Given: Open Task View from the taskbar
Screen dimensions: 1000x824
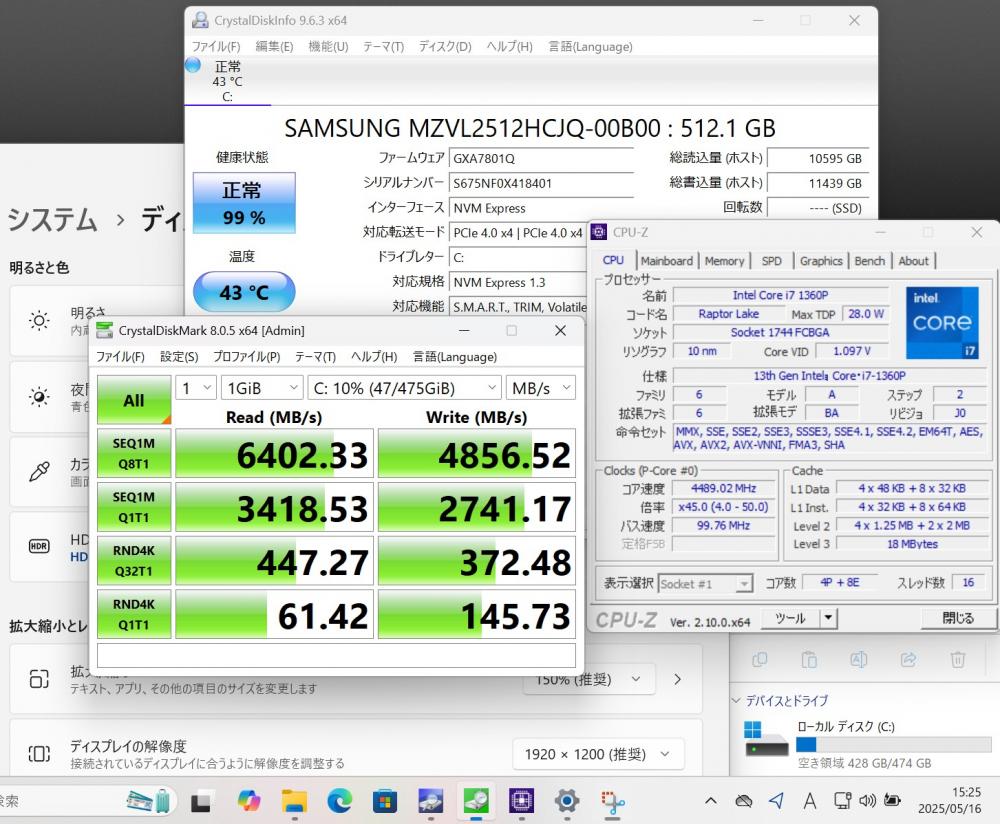Looking at the screenshot, I should coord(202,801).
